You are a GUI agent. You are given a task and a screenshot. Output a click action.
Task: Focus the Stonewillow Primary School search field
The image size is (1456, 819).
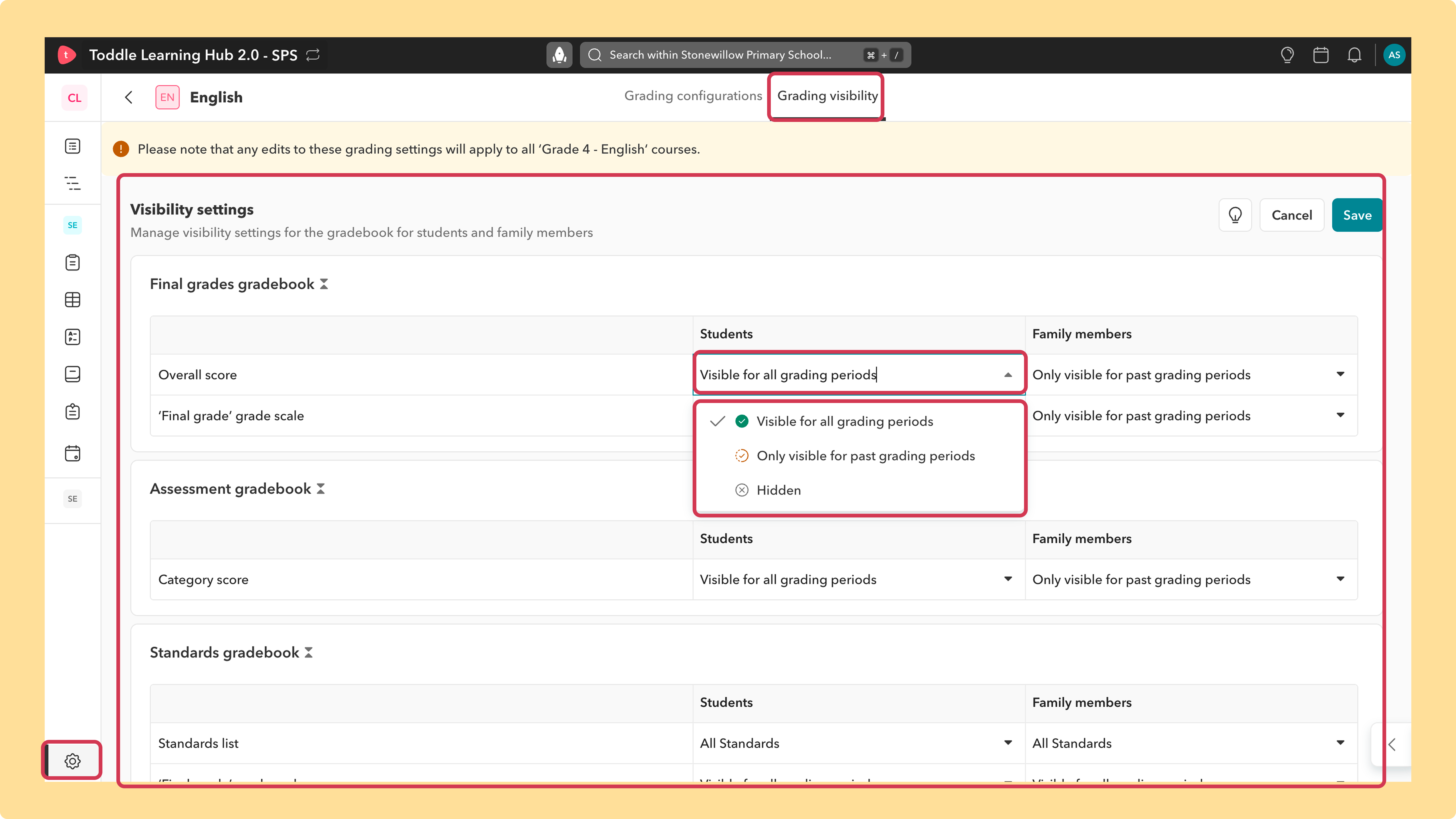coord(745,55)
